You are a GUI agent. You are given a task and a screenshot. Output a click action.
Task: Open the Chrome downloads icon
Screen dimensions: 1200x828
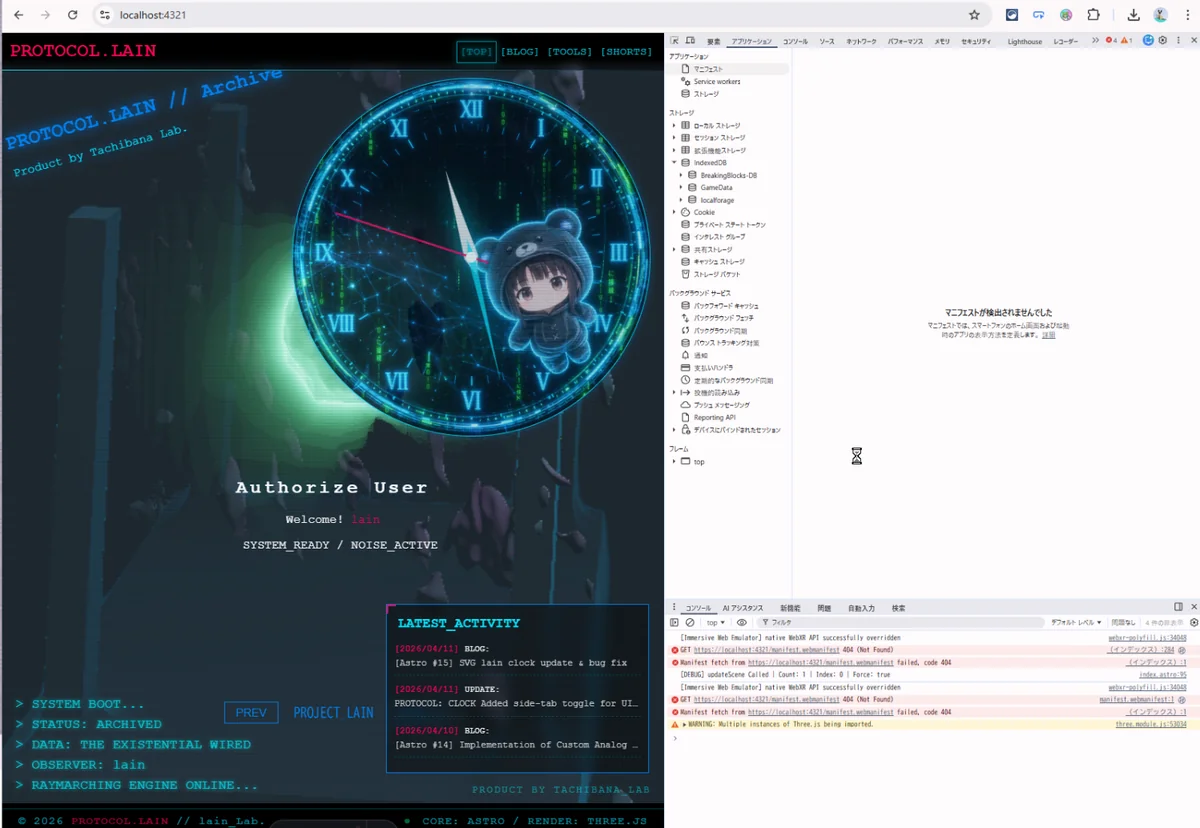[1133, 15]
